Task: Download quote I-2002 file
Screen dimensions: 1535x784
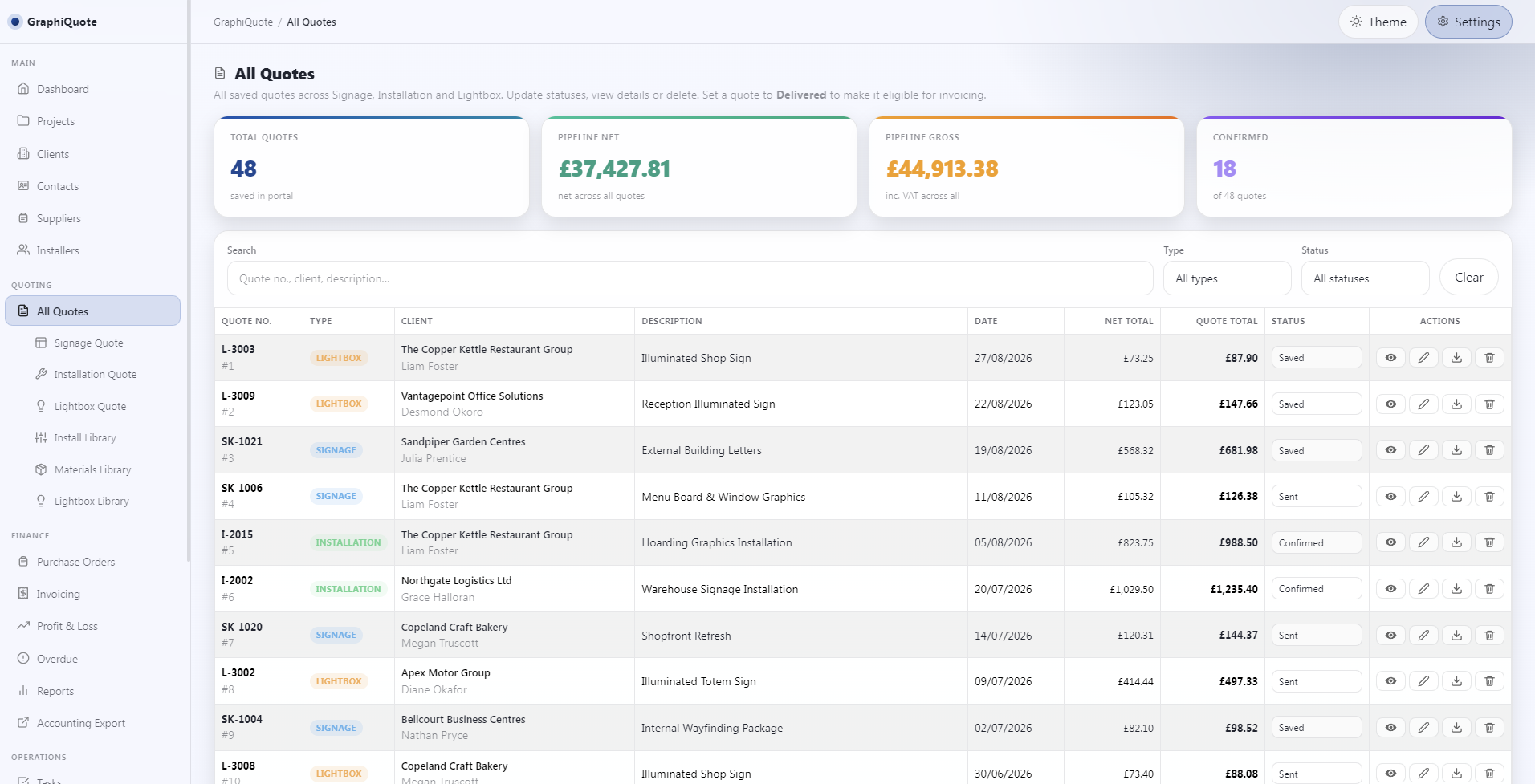Action: pyautogui.click(x=1456, y=589)
